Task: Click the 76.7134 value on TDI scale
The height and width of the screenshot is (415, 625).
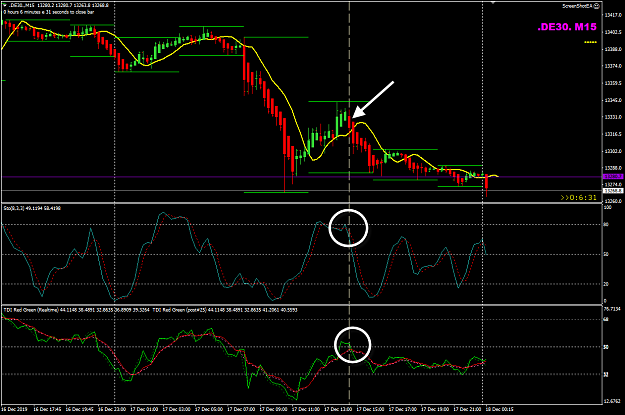Action: [x=612, y=309]
